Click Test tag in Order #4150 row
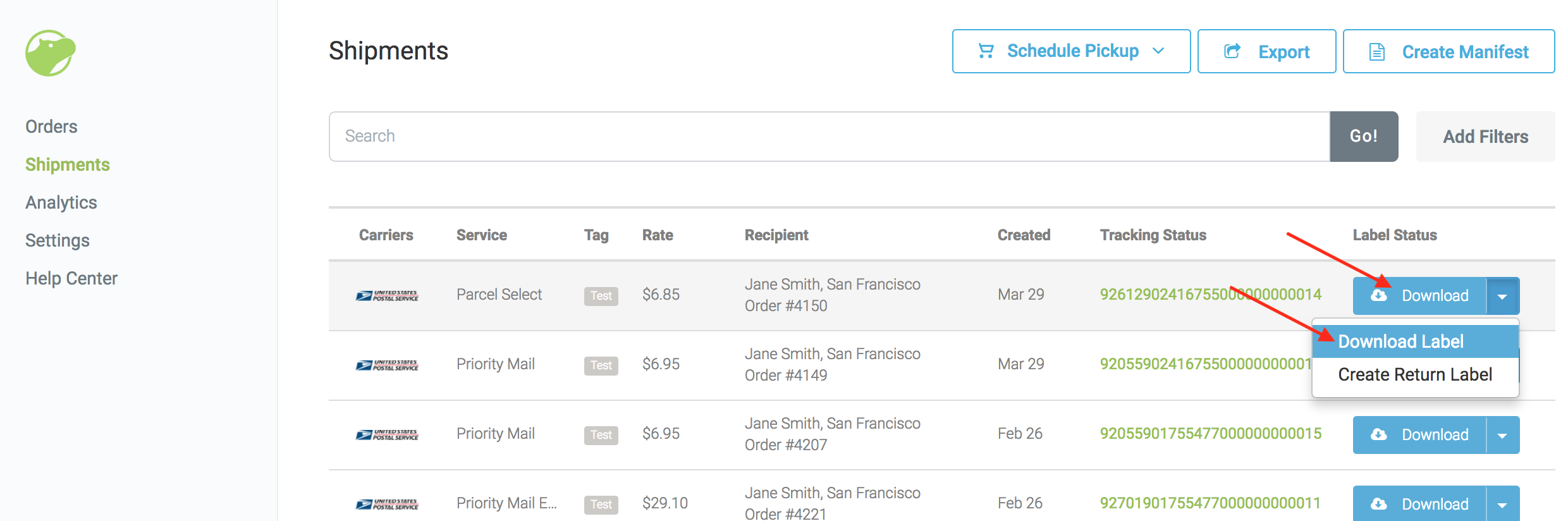This screenshot has height=521, width=1568. [601, 296]
